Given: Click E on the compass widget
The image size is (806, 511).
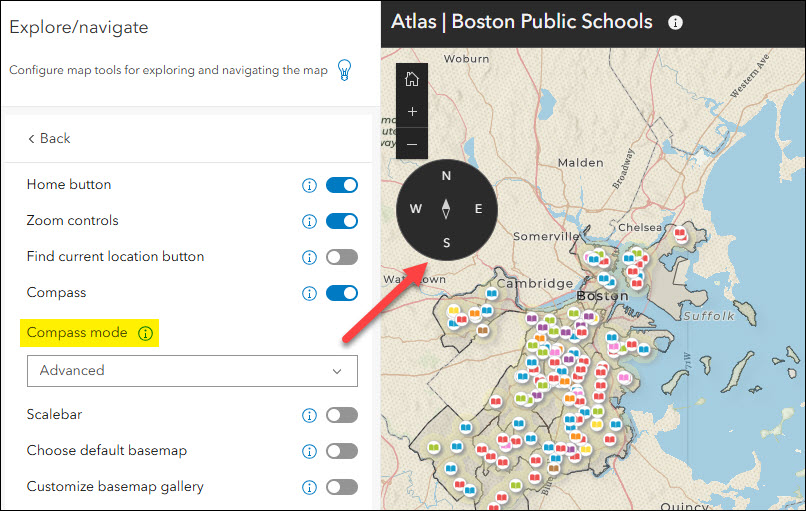Looking at the screenshot, I should click(479, 209).
